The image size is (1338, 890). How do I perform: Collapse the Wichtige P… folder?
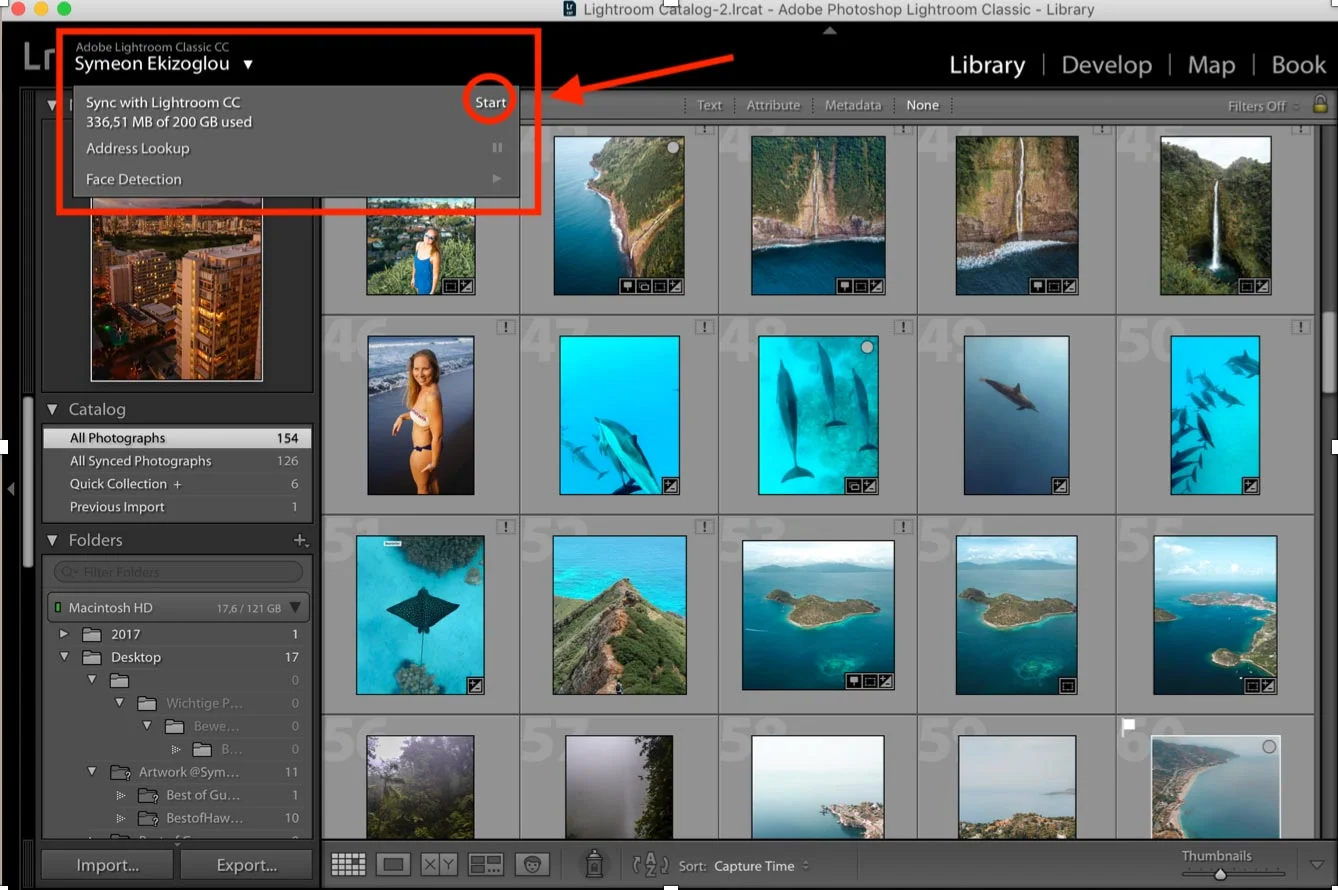coord(120,703)
